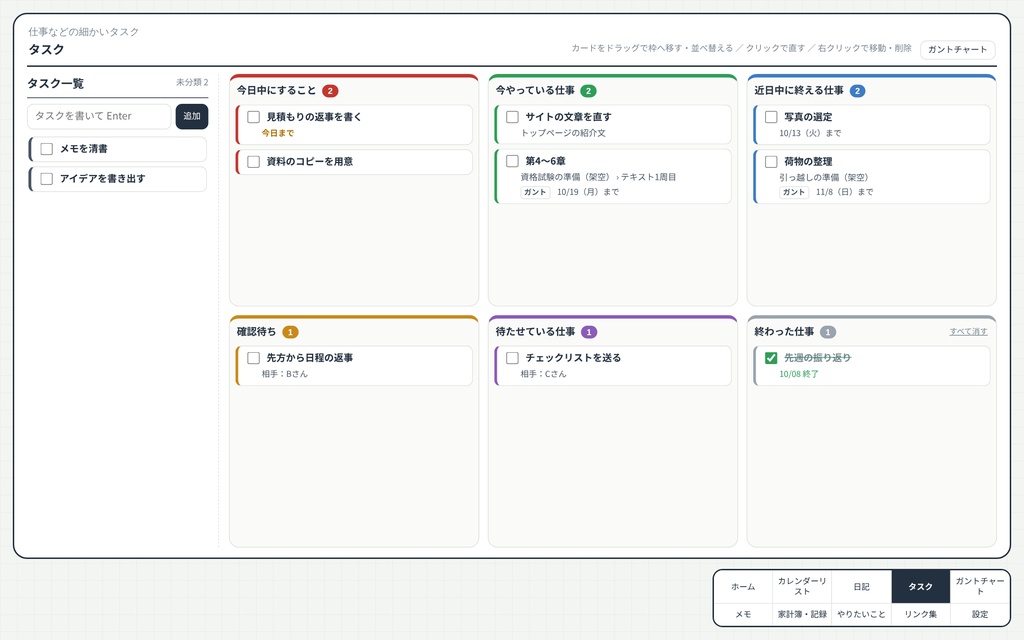
Task: Check the 荷物の整理 checkbox
Action: [771, 161]
